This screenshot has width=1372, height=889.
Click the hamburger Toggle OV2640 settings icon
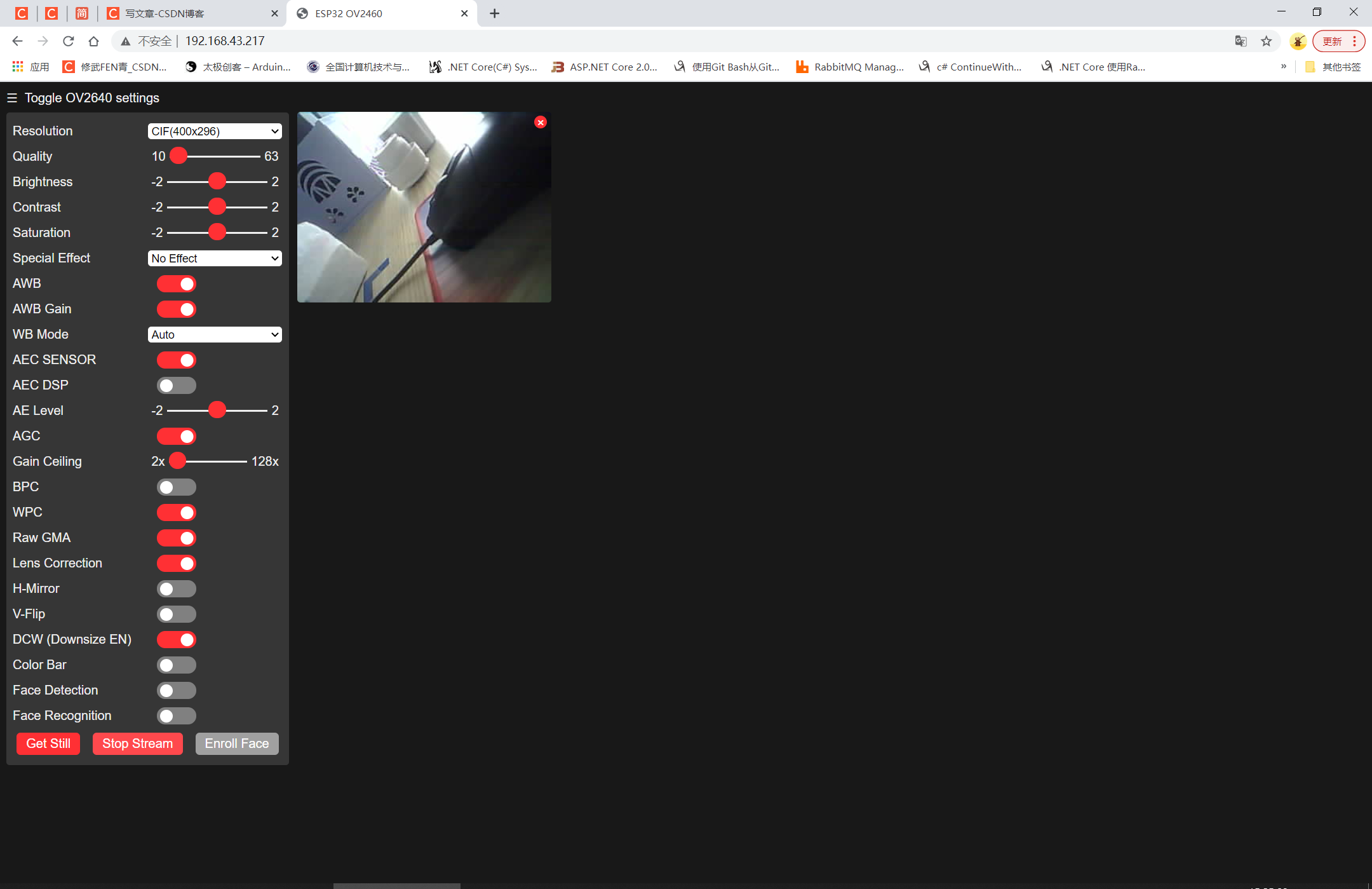(x=12, y=98)
